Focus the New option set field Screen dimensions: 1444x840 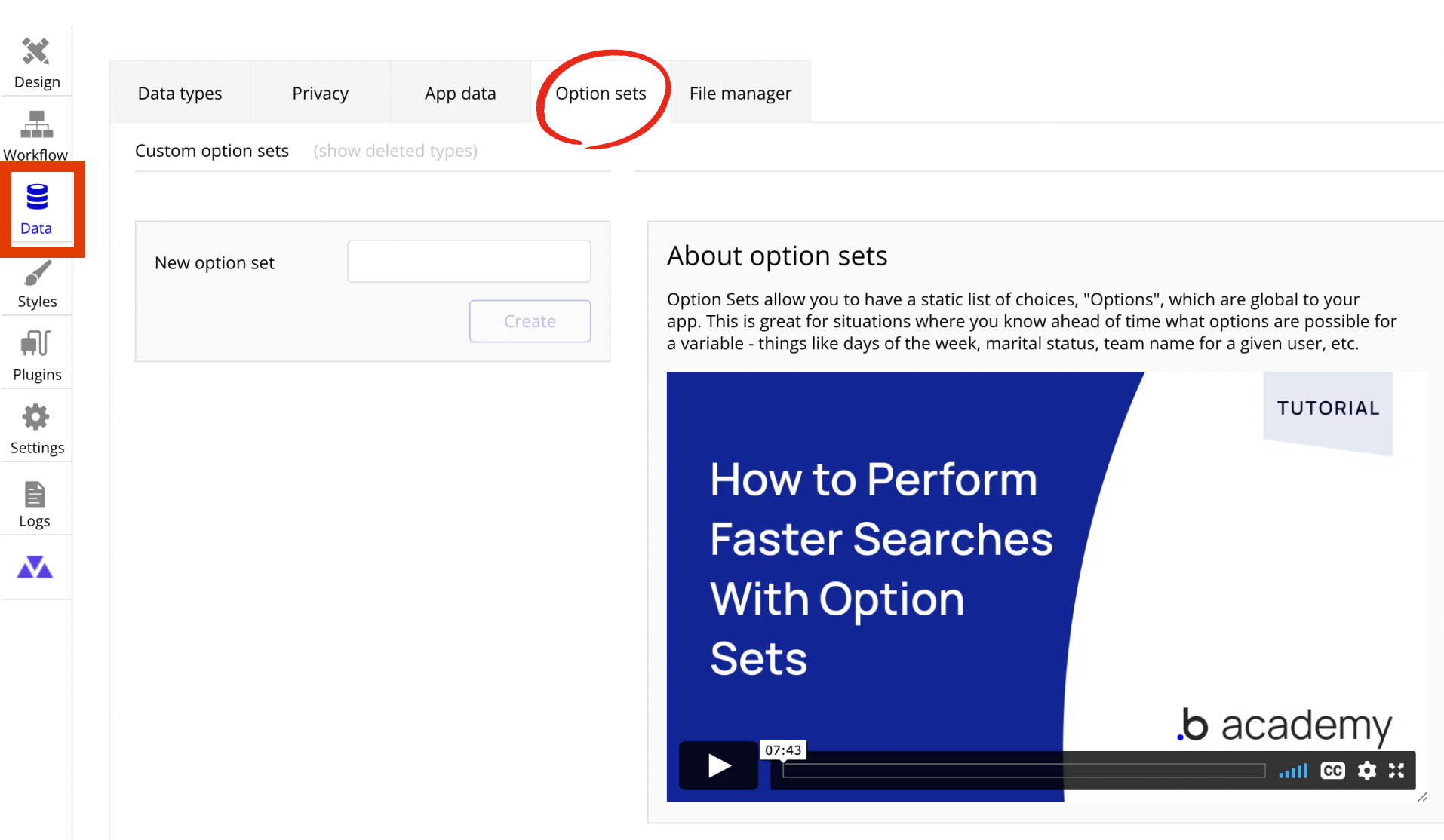click(469, 262)
